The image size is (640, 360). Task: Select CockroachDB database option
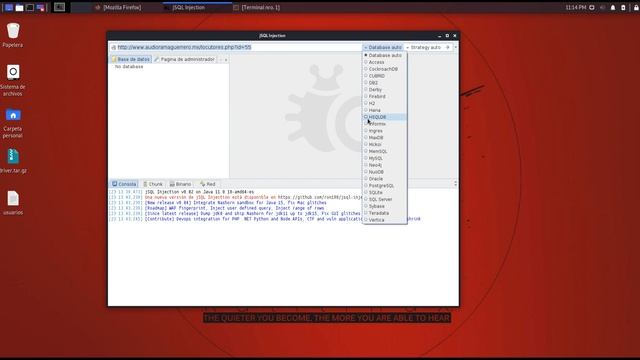point(384,69)
